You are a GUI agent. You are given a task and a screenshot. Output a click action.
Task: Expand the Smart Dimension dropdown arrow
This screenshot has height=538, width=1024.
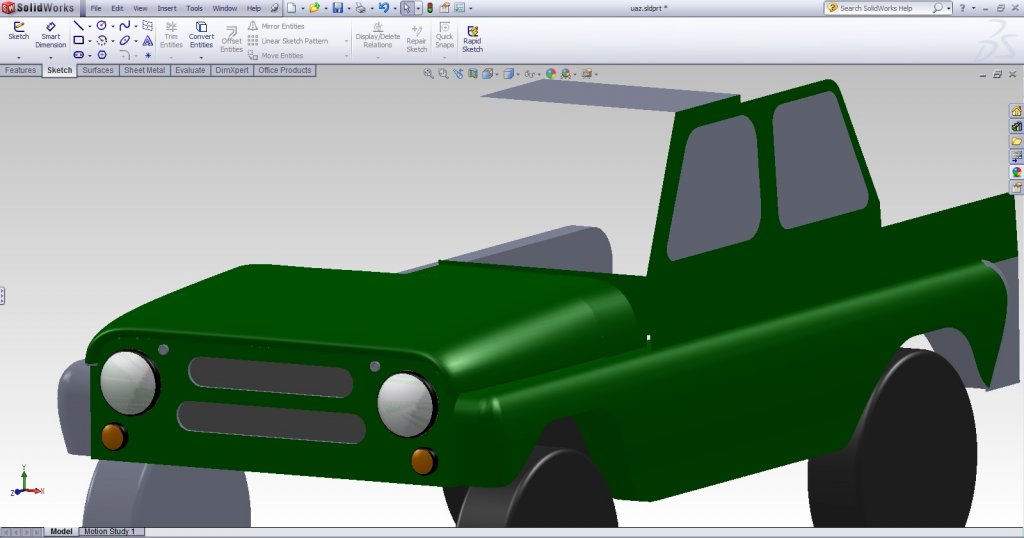(x=50, y=58)
